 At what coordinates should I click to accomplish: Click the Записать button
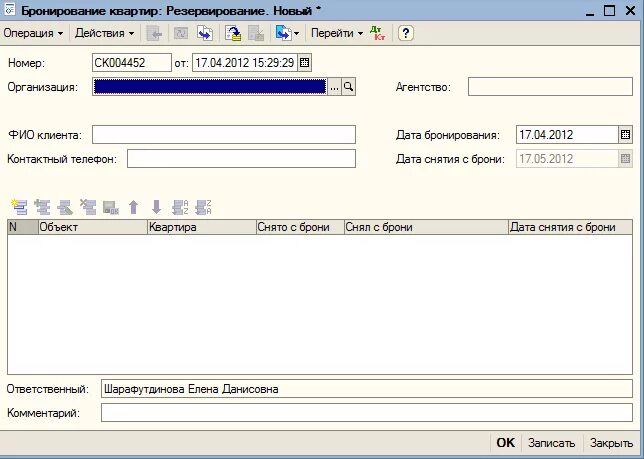point(551,443)
